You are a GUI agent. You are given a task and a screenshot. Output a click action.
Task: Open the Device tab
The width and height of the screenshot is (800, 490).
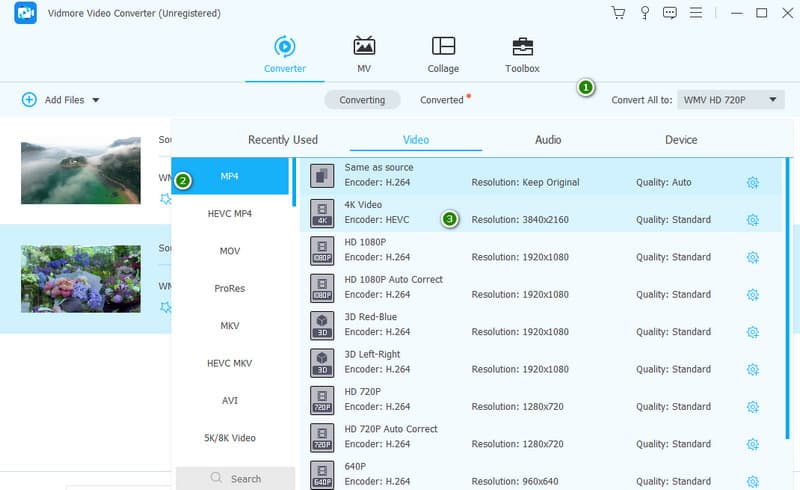point(681,140)
